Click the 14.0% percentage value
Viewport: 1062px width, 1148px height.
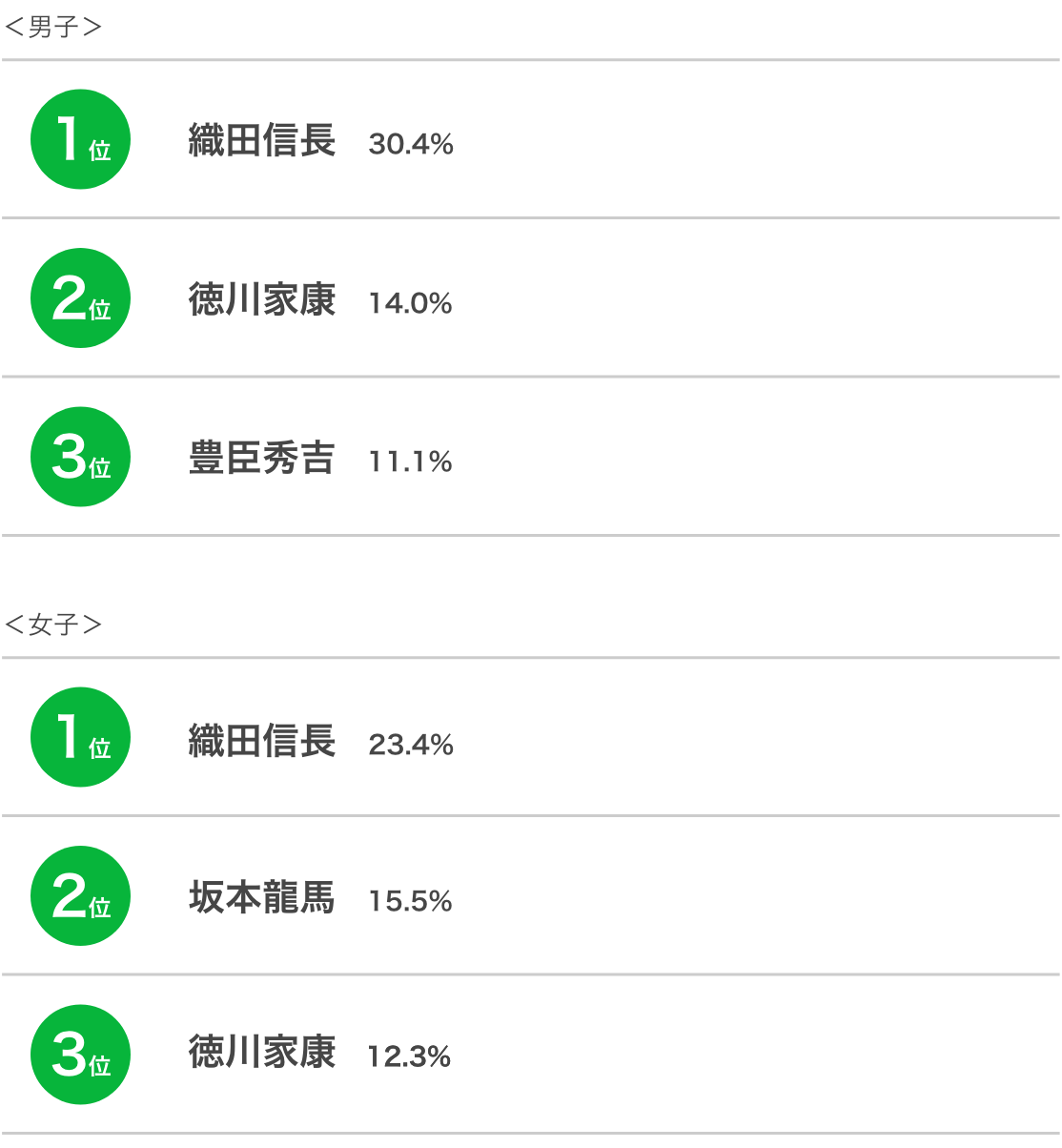coord(410,303)
